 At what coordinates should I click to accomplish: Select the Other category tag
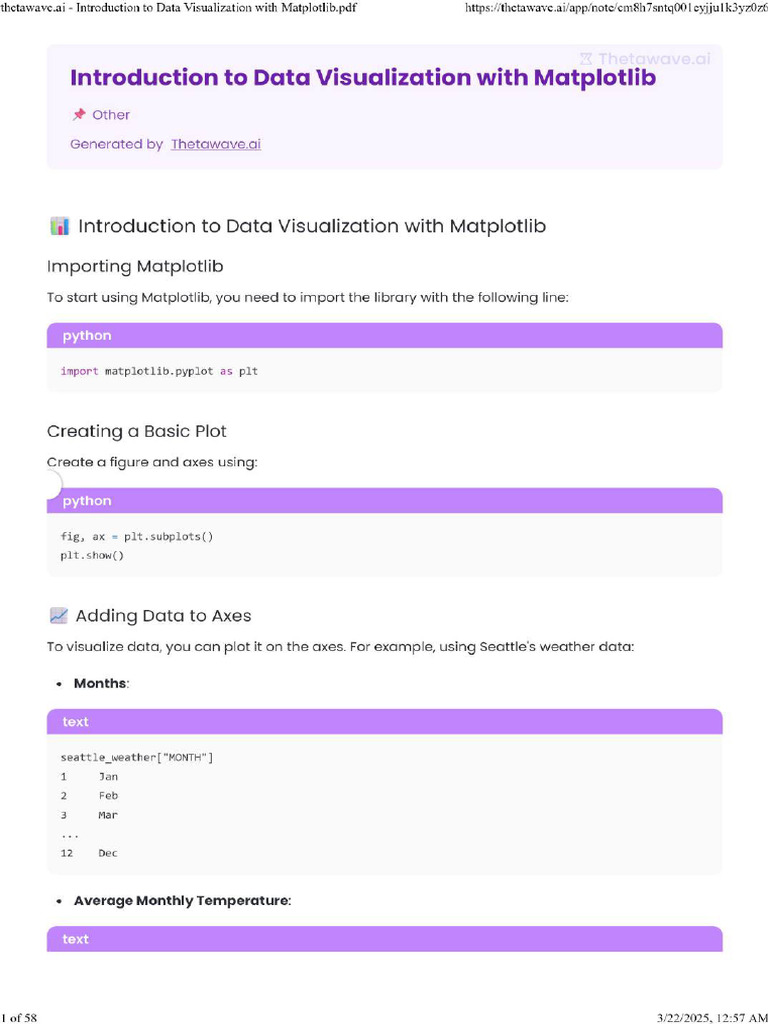(x=111, y=115)
